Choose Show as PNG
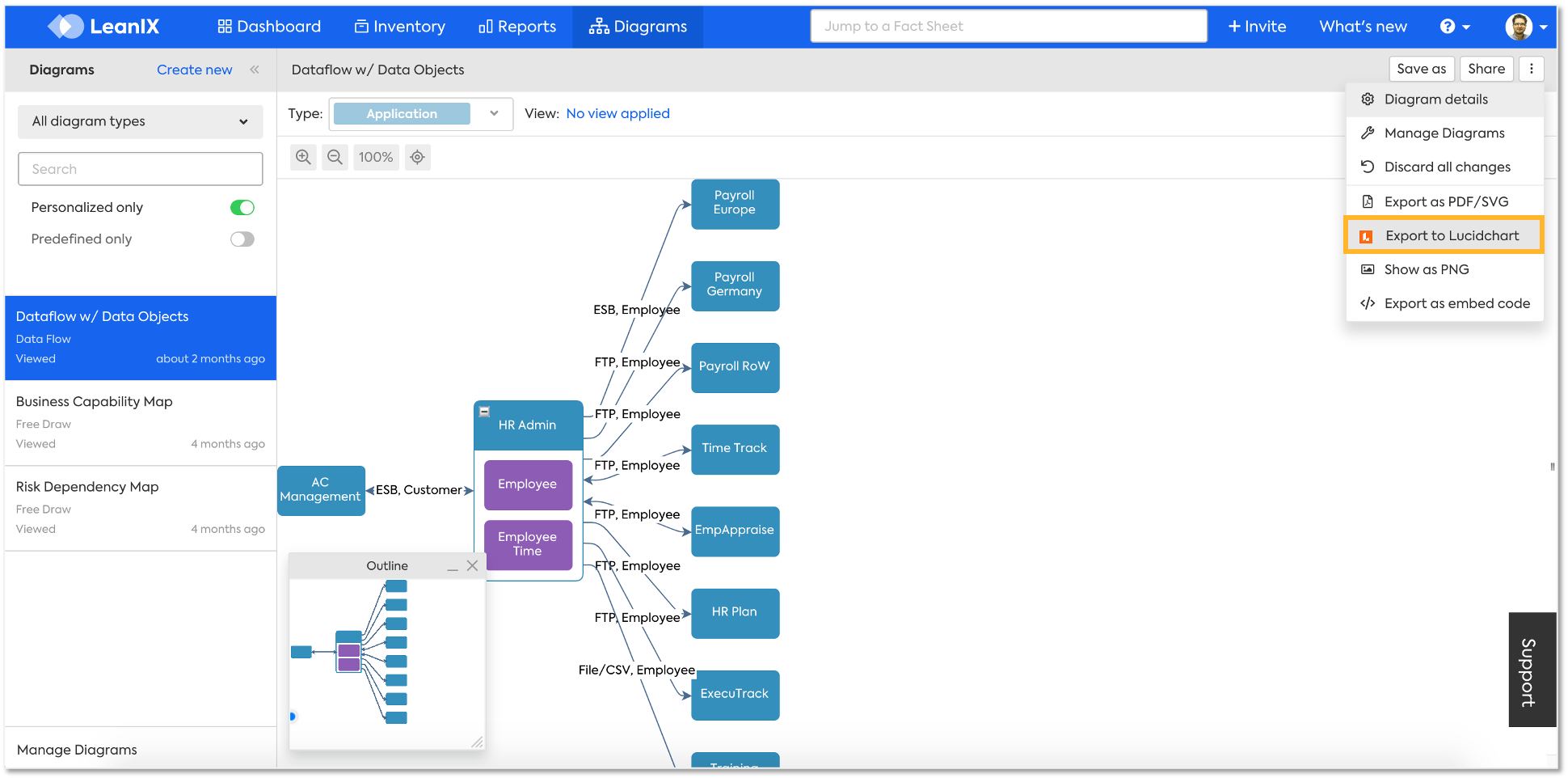The width and height of the screenshot is (1568, 778). click(x=1445, y=270)
